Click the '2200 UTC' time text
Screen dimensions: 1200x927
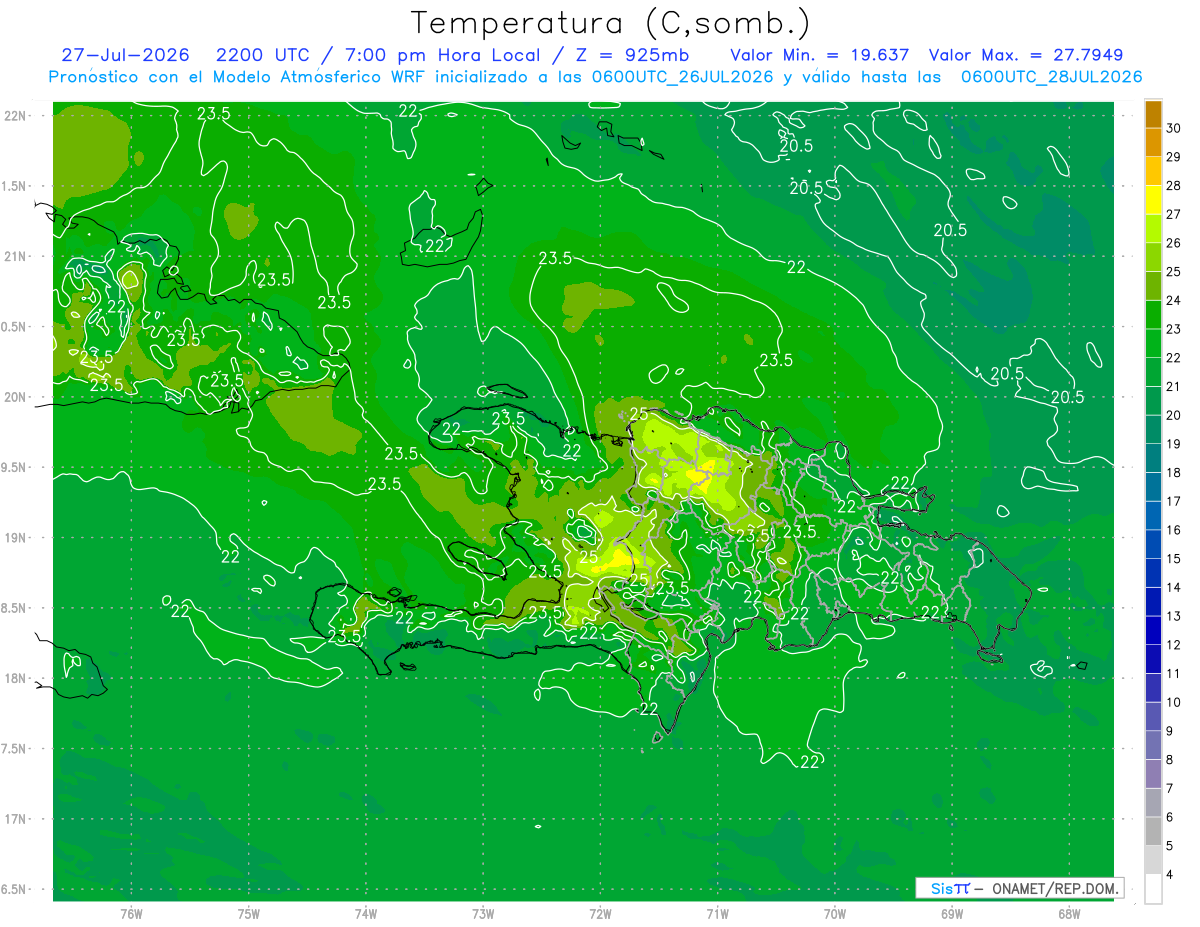coord(264,55)
